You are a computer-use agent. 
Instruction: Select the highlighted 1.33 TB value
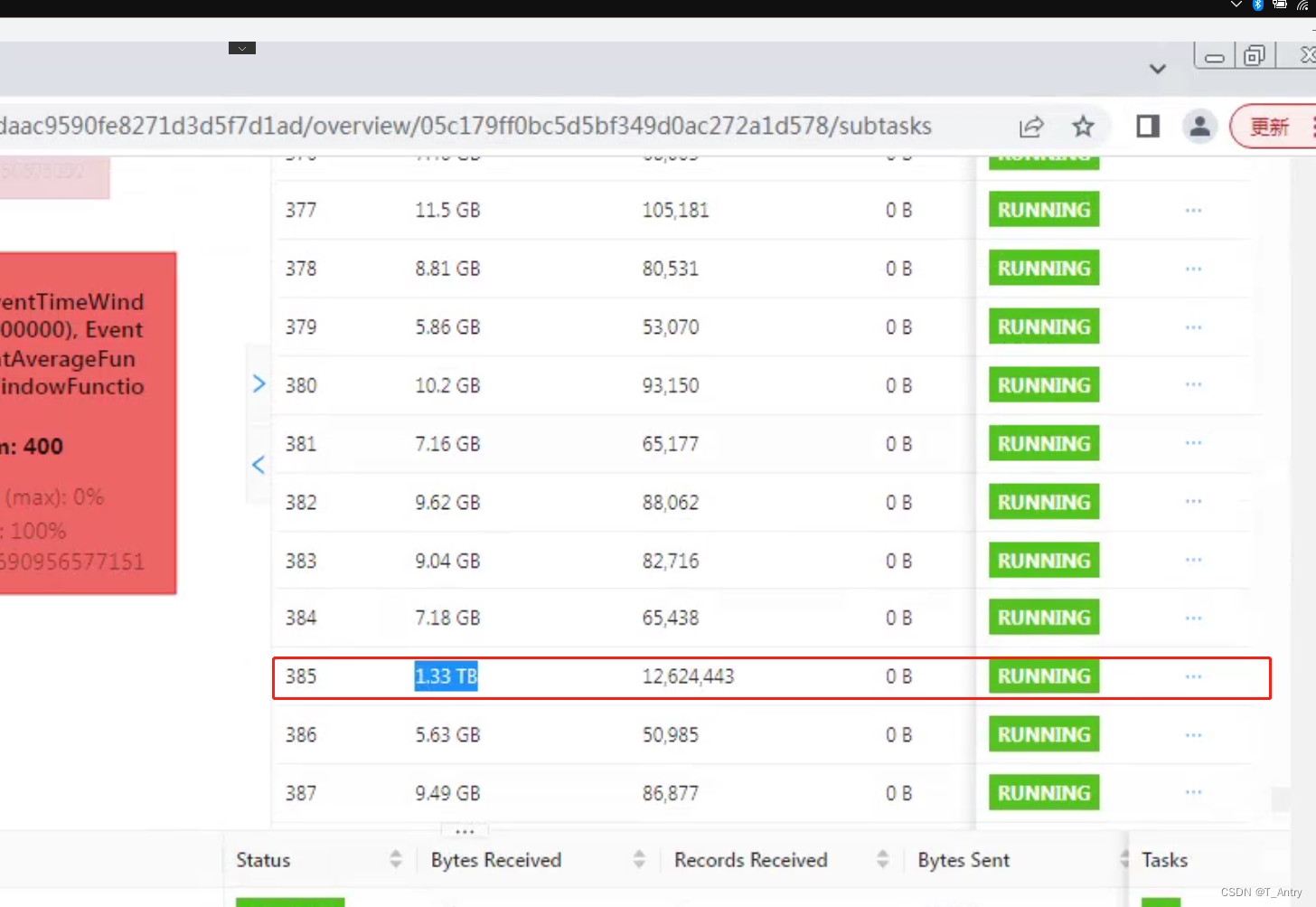tap(446, 676)
